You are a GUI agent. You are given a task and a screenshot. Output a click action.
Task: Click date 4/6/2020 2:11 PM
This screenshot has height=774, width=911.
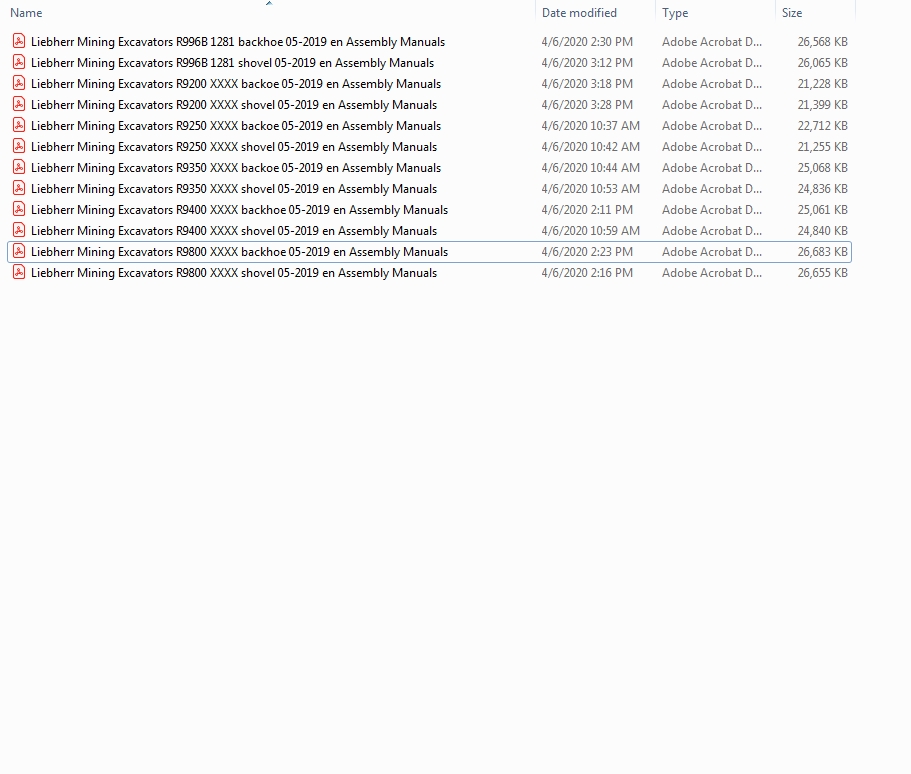coord(587,210)
